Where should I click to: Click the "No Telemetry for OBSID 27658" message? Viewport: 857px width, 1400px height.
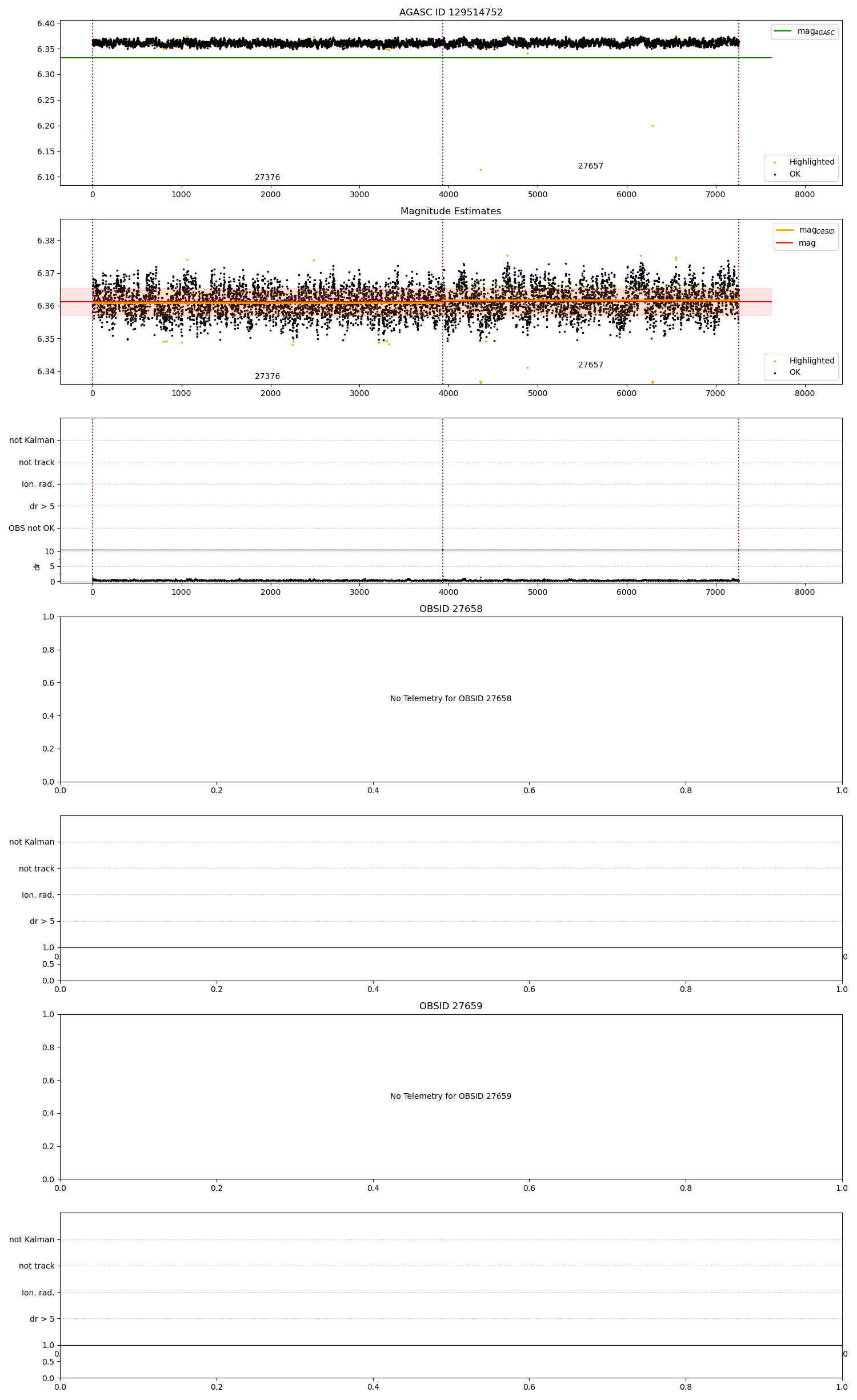[451, 698]
